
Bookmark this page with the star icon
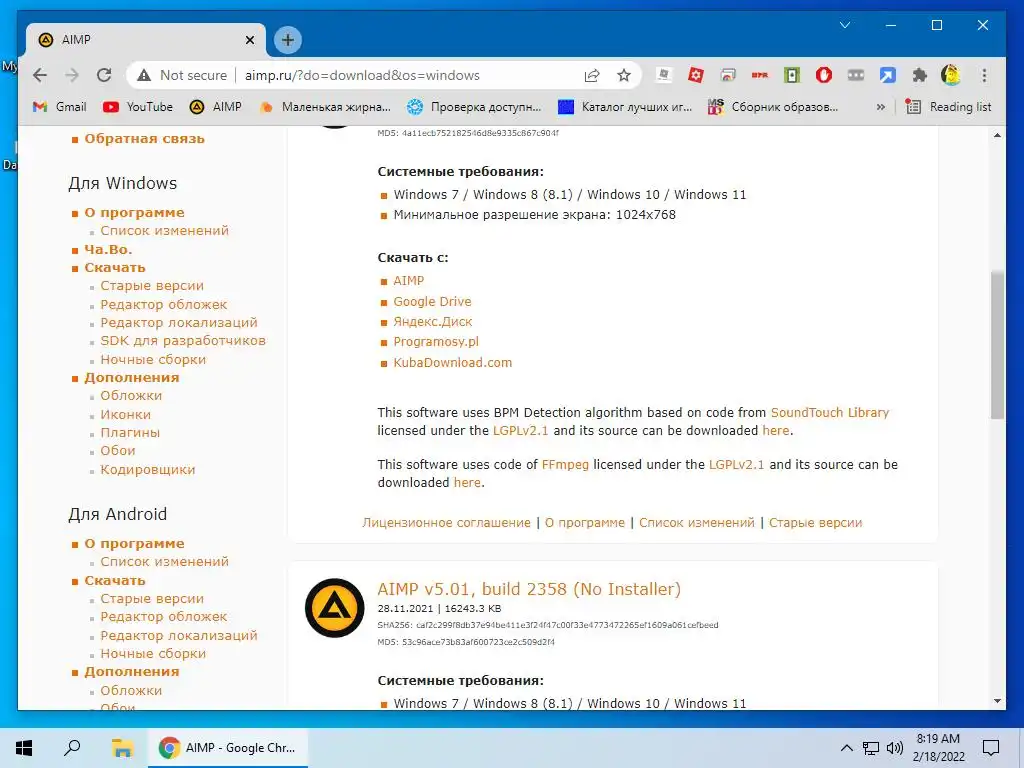click(624, 75)
